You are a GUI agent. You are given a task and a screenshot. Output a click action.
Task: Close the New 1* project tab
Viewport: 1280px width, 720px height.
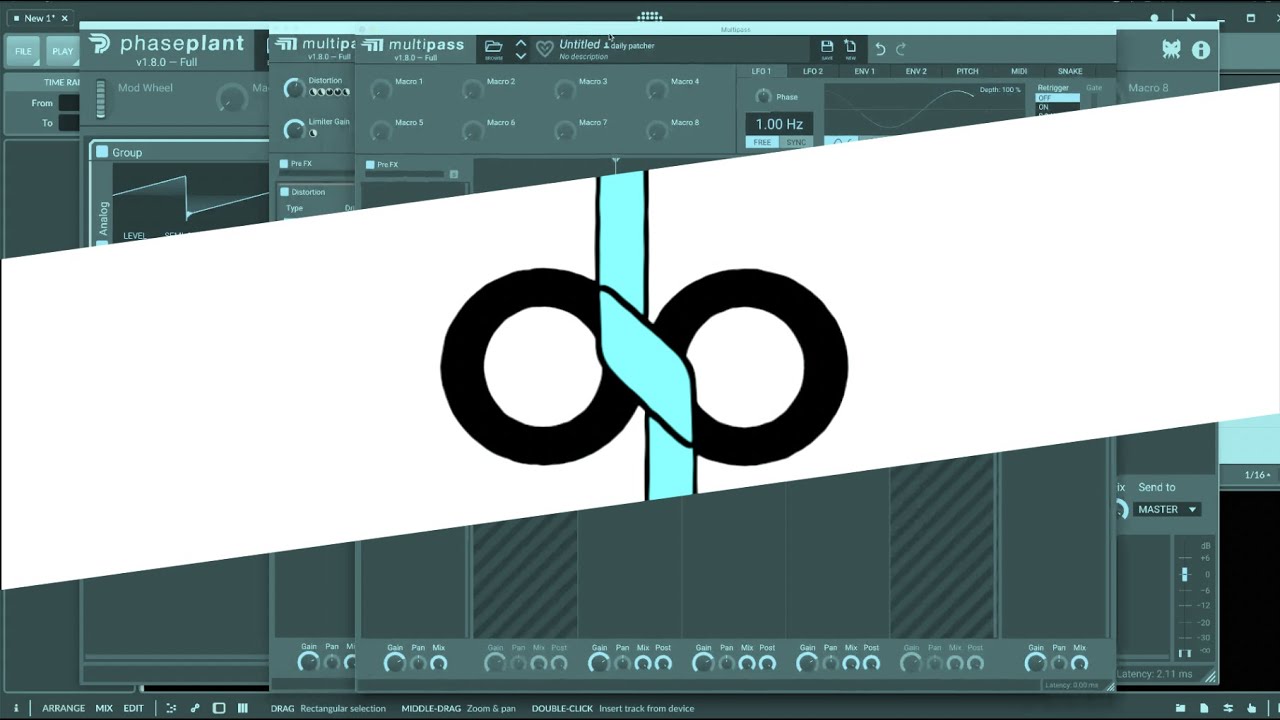tap(64, 18)
